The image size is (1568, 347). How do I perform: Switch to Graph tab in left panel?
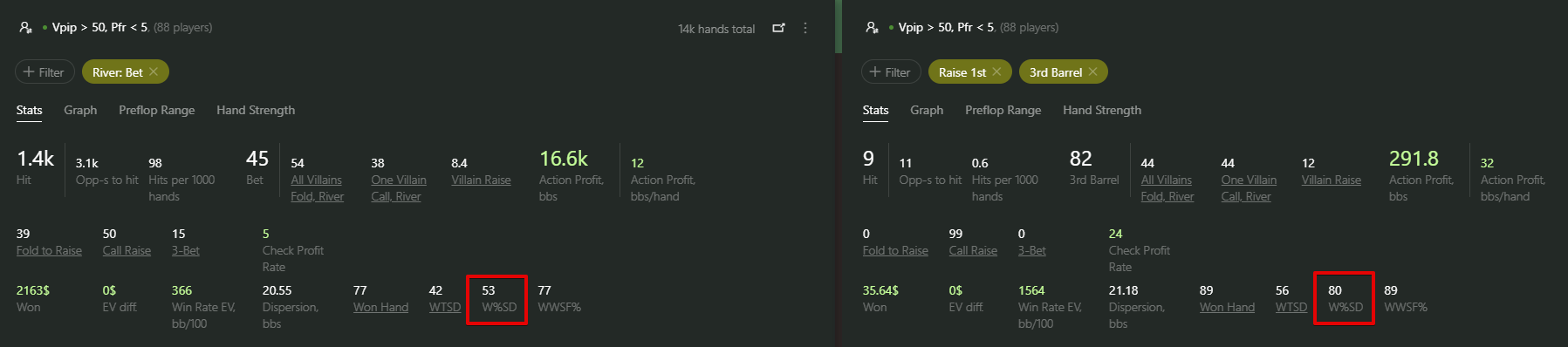pos(80,110)
